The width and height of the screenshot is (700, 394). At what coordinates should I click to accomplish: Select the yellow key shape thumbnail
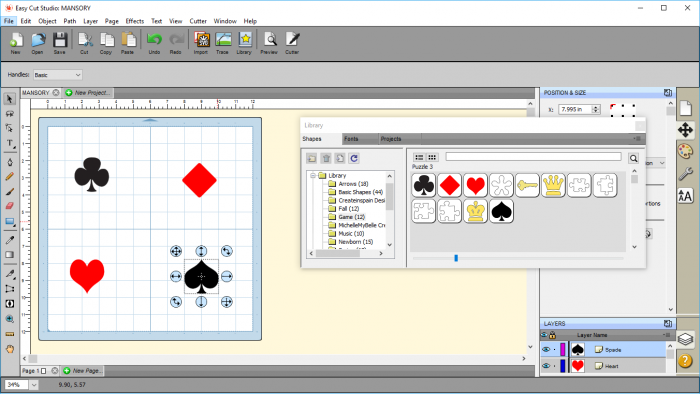(x=527, y=185)
